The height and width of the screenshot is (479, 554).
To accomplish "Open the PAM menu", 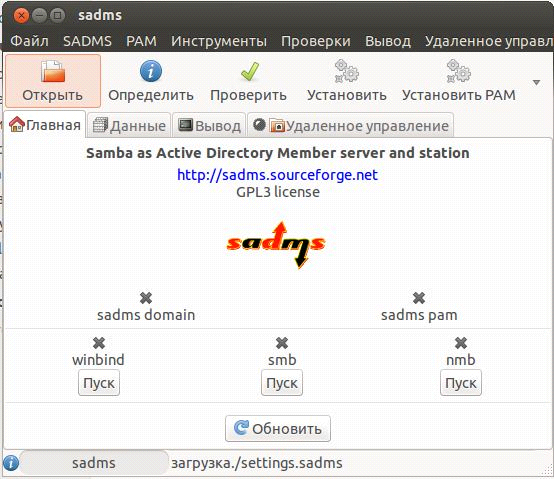I will point(141,41).
